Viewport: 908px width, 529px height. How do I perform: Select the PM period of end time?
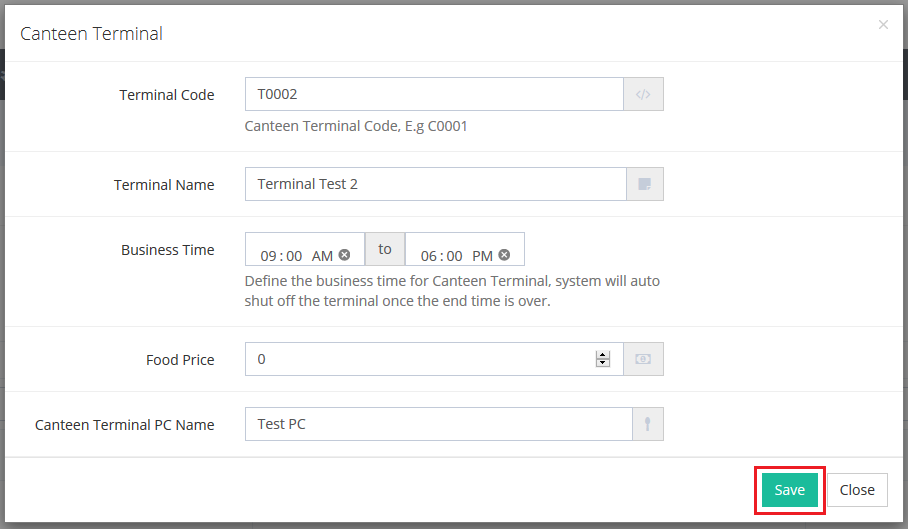[x=482, y=256]
